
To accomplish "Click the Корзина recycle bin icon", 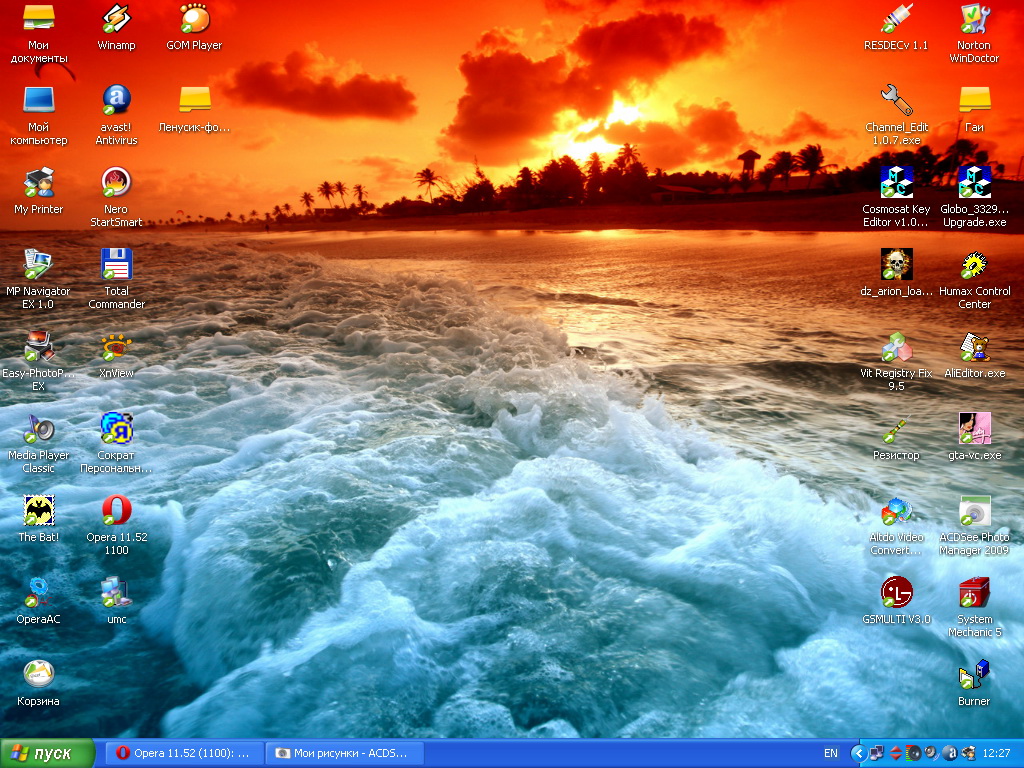I will [x=38, y=674].
